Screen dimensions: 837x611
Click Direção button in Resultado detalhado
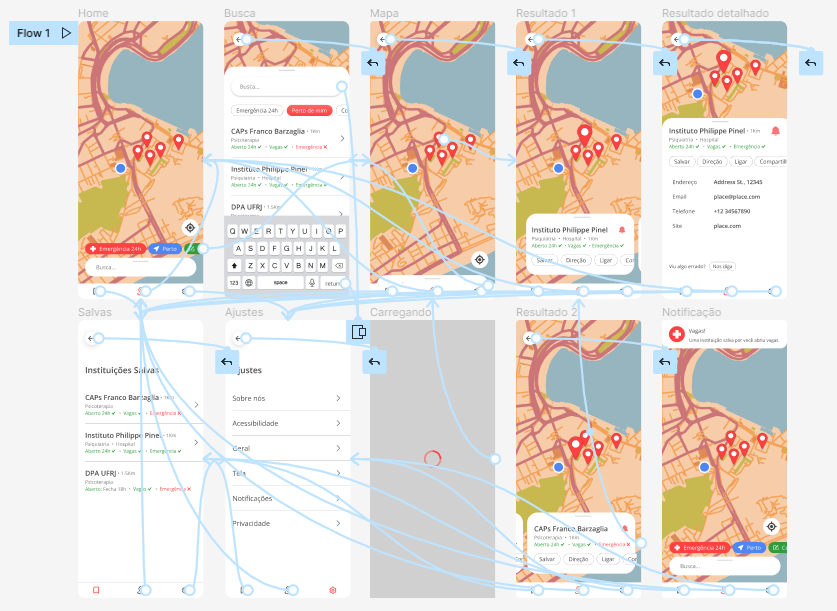pyautogui.click(x=712, y=162)
